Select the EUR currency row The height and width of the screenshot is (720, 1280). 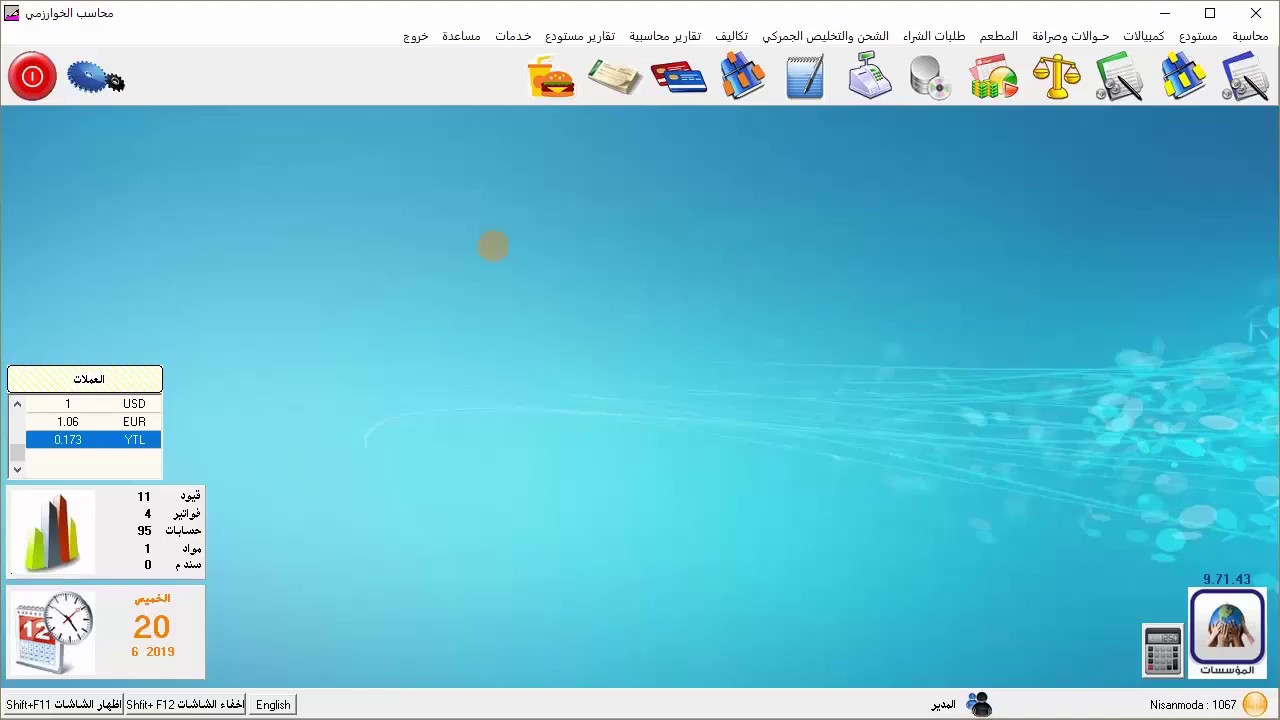(x=93, y=422)
